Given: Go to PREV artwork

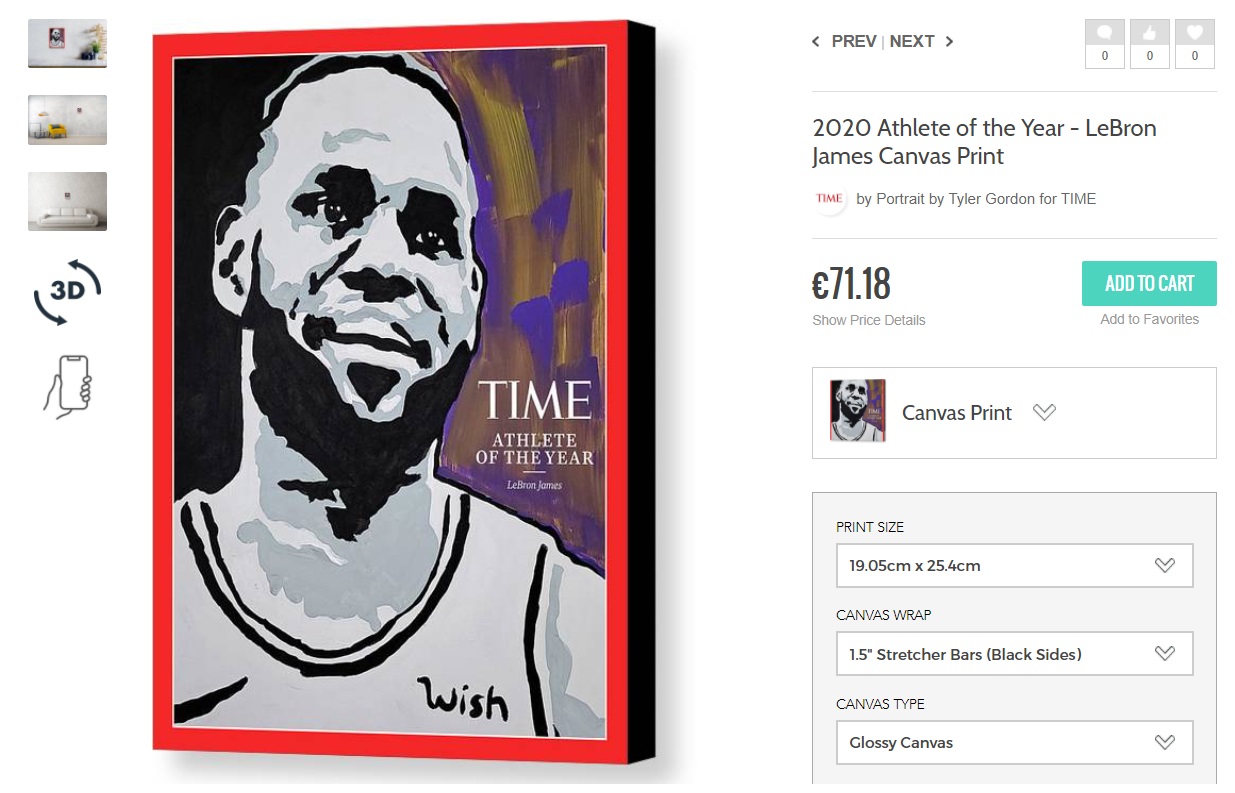Looking at the screenshot, I should 854,41.
